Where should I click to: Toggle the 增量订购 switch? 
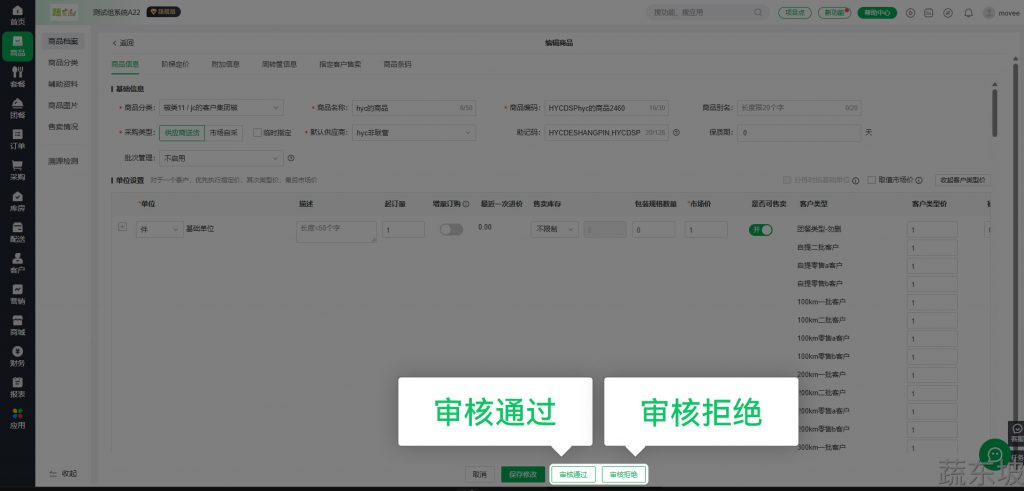(x=451, y=229)
